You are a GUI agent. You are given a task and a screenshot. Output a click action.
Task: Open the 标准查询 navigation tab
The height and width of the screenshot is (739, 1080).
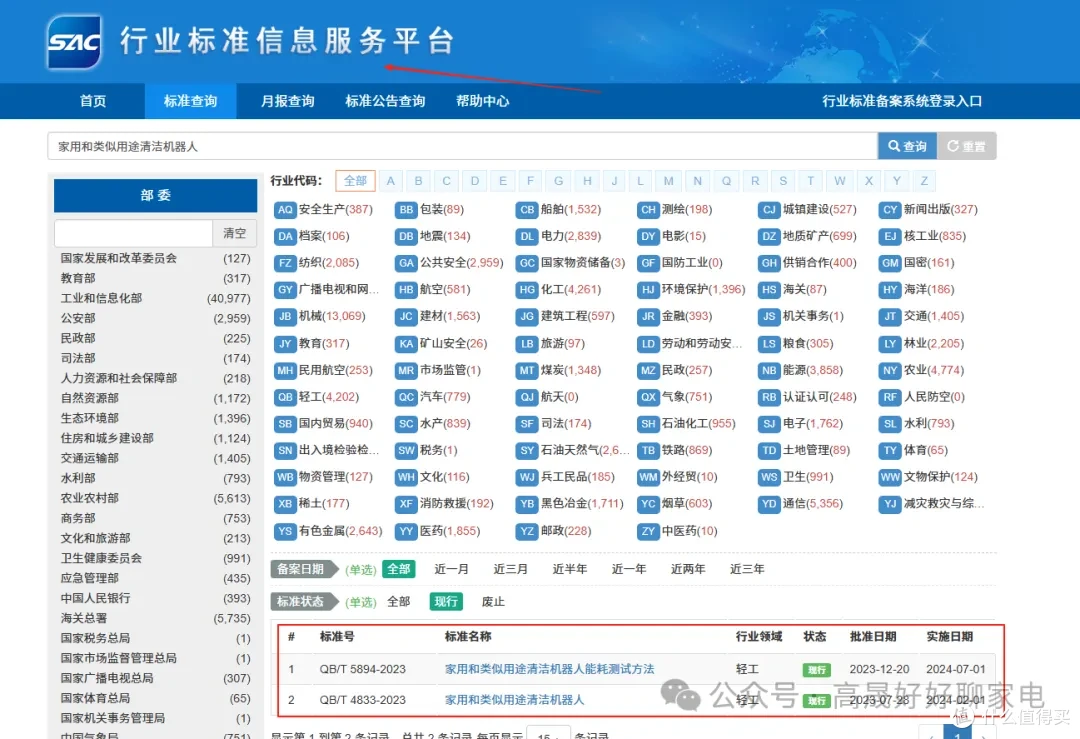pos(190,101)
